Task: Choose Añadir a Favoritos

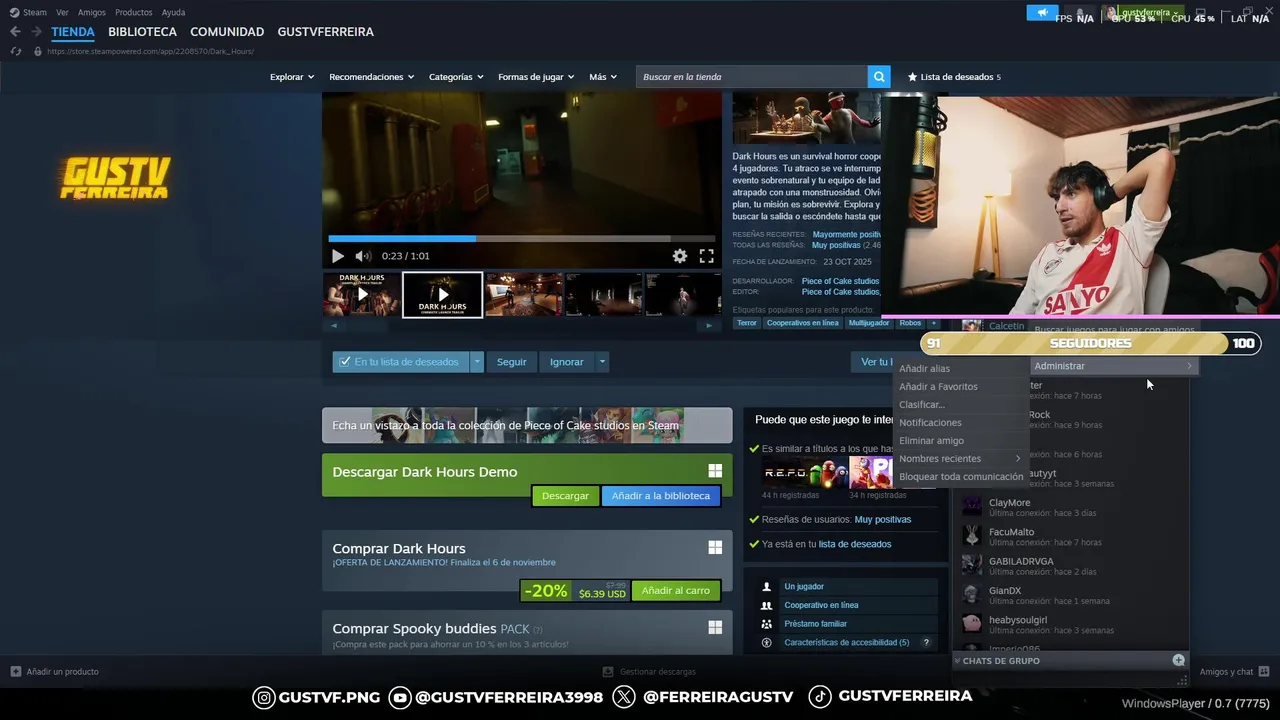Action: pos(938,387)
